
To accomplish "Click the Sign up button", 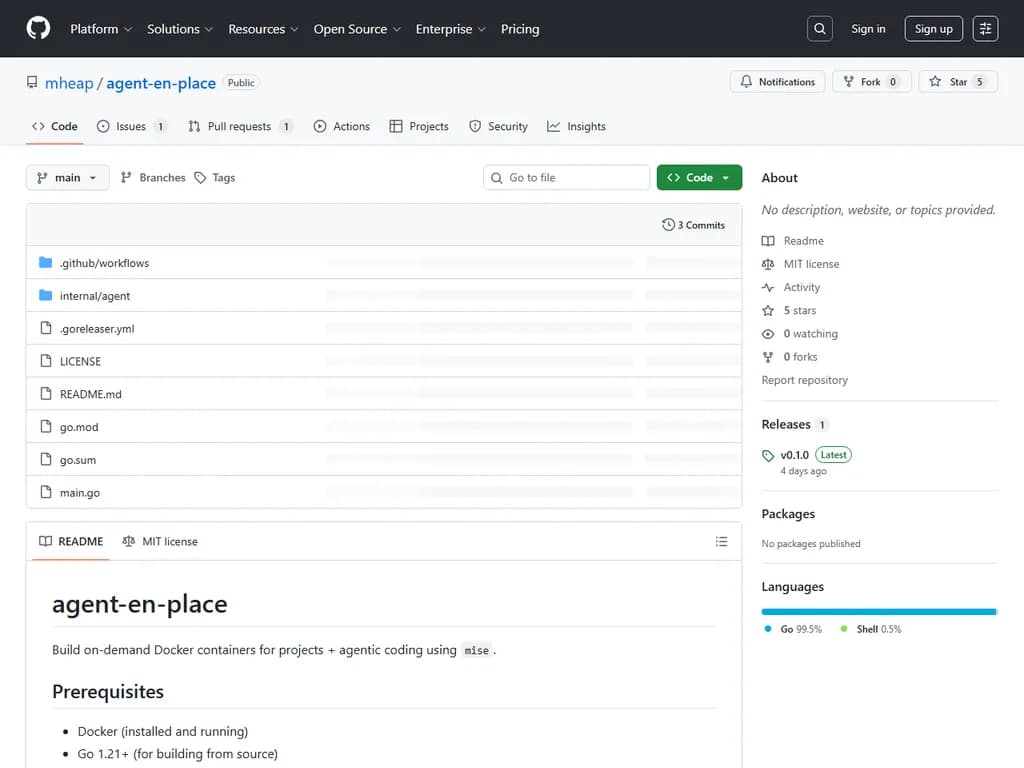I will [933, 28].
